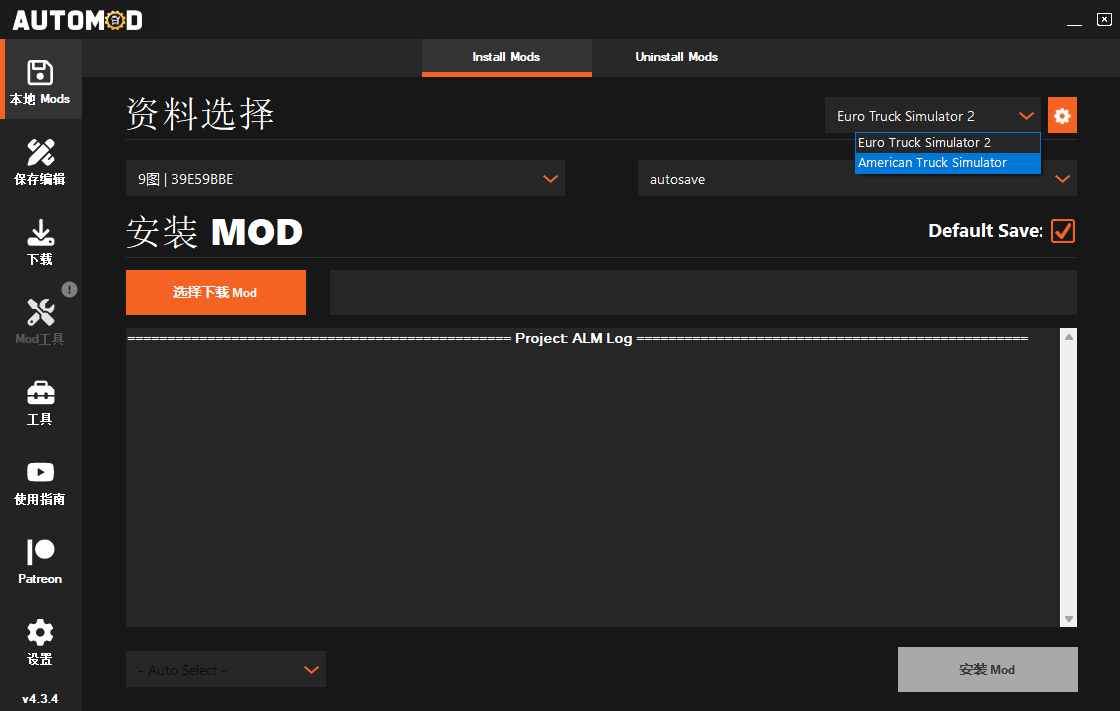Viewport: 1120px width, 711px height.
Task: Click the mod path input field
Action: (703, 292)
